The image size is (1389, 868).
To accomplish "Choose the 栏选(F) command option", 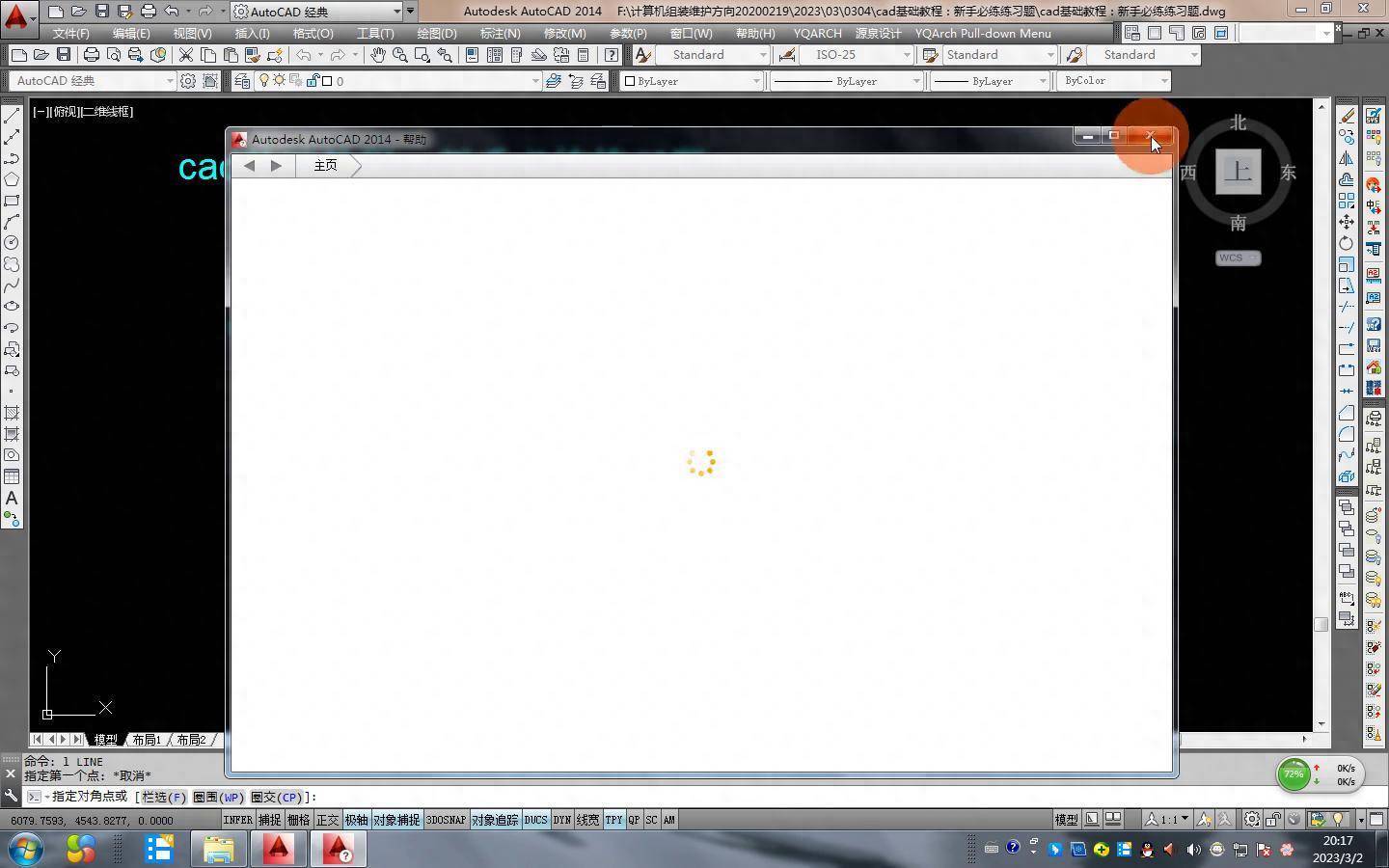I will click(163, 797).
